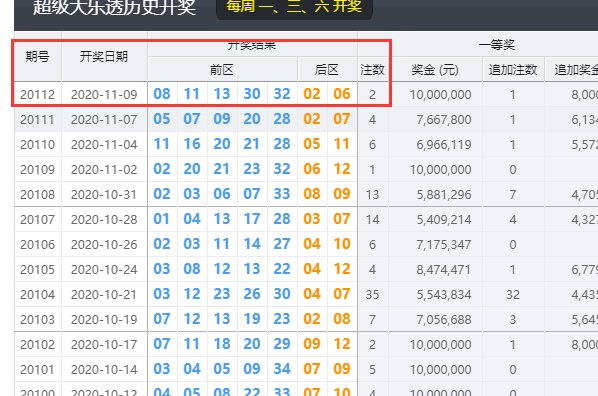Click blue number 30 in issue 20112
This screenshot has height=396, width=598.
coord(252,94)
